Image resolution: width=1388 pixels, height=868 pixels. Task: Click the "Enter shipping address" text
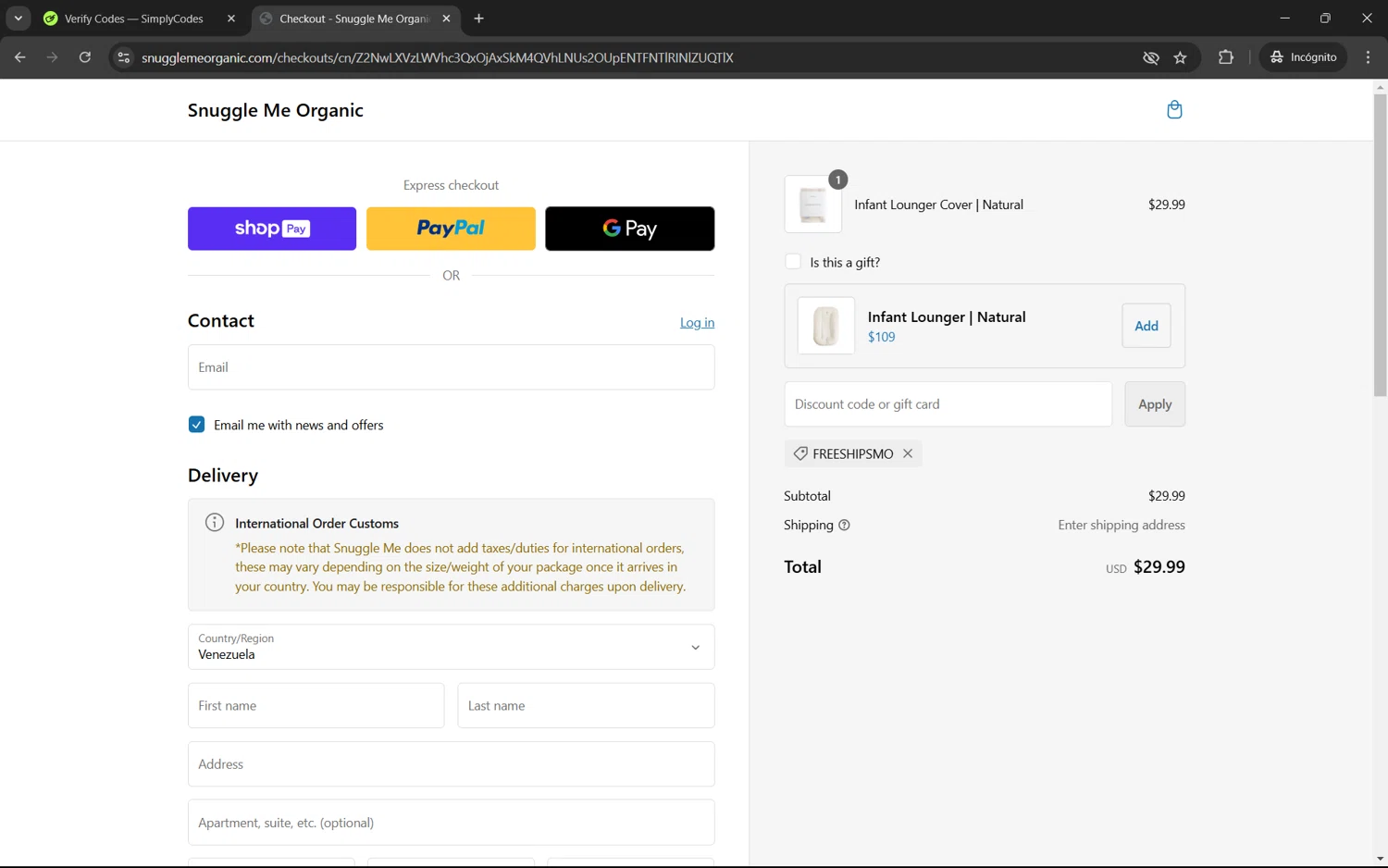pos(1122,526)
